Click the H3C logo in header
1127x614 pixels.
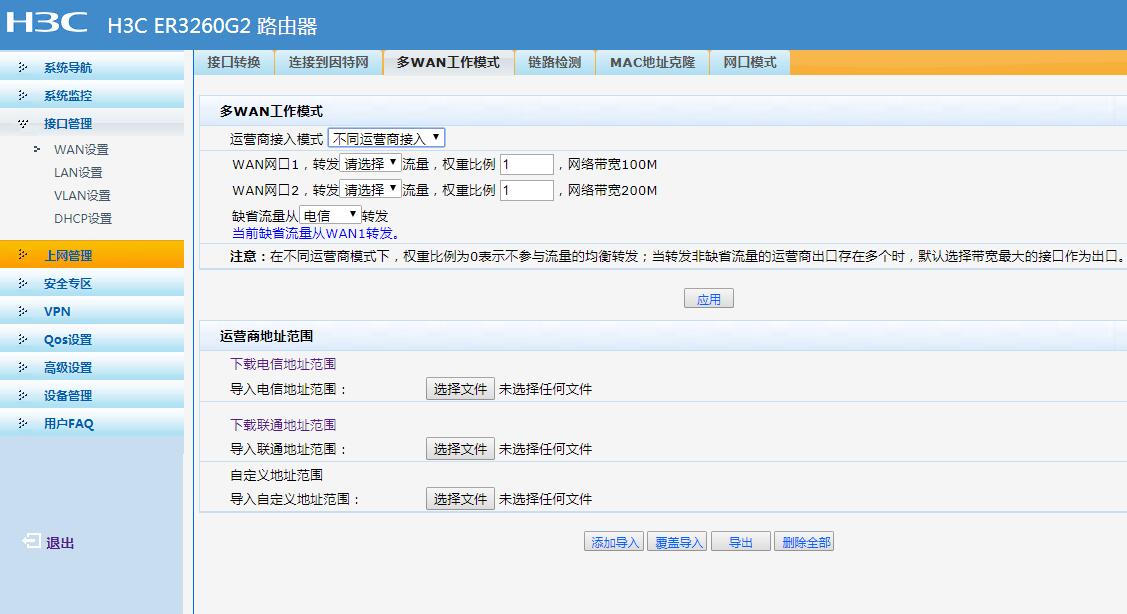coord(47,22)
